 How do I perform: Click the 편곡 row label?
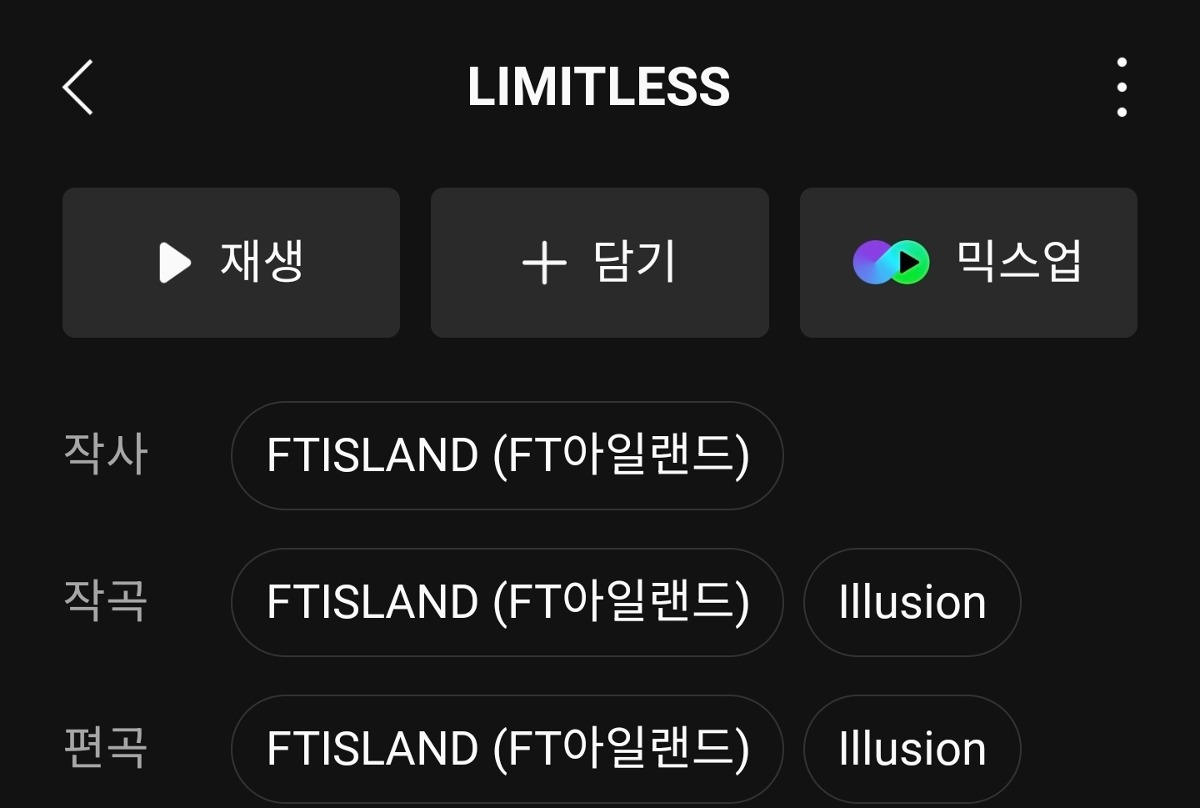coord(105,749)
